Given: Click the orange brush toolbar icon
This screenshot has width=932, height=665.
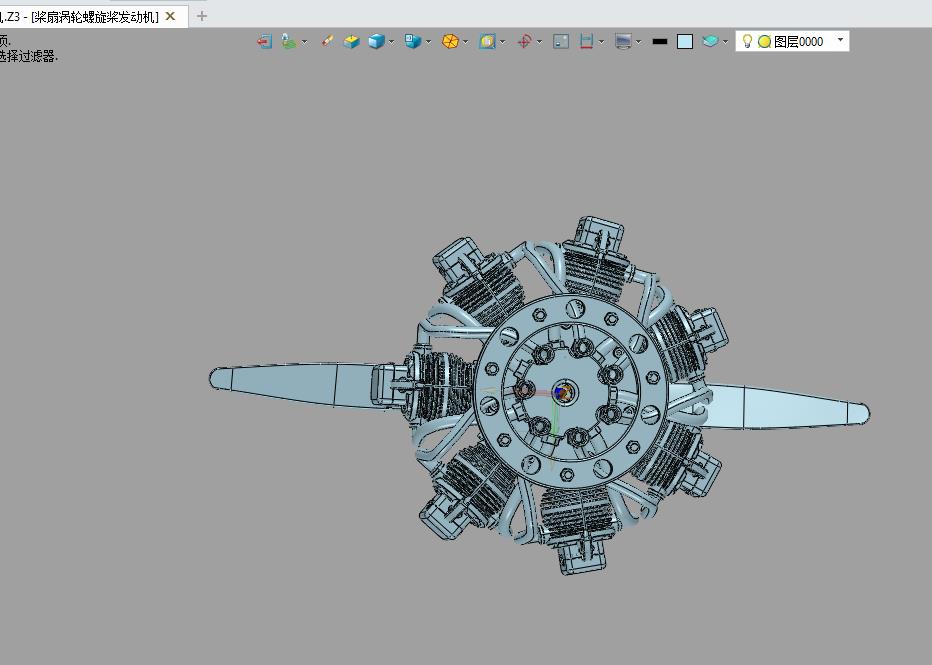Looking at the screenshot, I should (328, 41).
